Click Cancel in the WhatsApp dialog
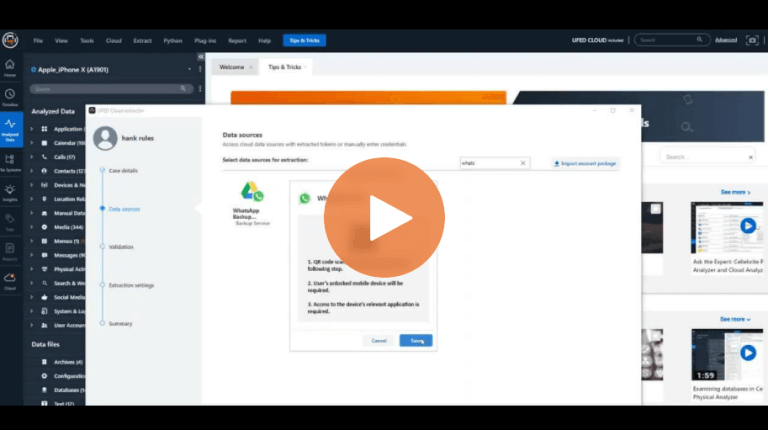This screenshot has width=768, height=430. pos(379,340)
